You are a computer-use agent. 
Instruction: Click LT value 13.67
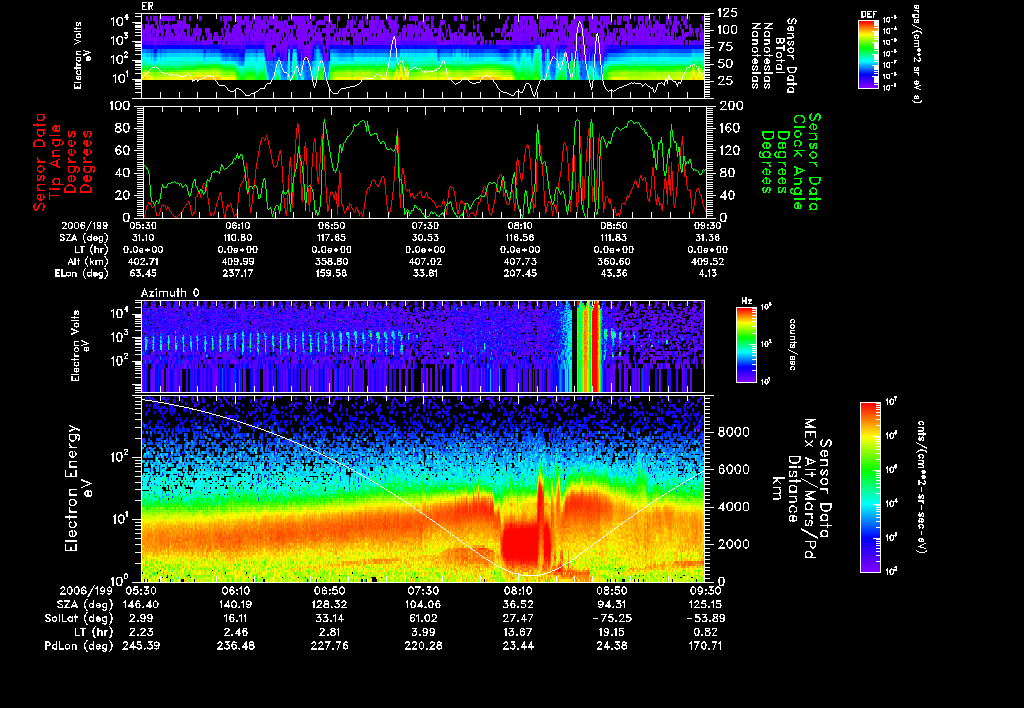(x=519, y=632)
